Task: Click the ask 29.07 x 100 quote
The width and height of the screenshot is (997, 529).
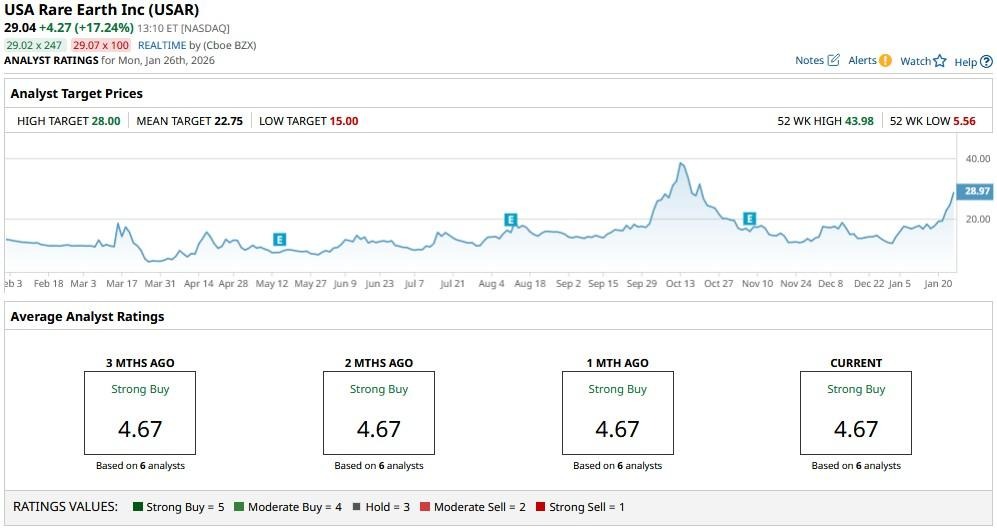Action: (x=100, y=45)
